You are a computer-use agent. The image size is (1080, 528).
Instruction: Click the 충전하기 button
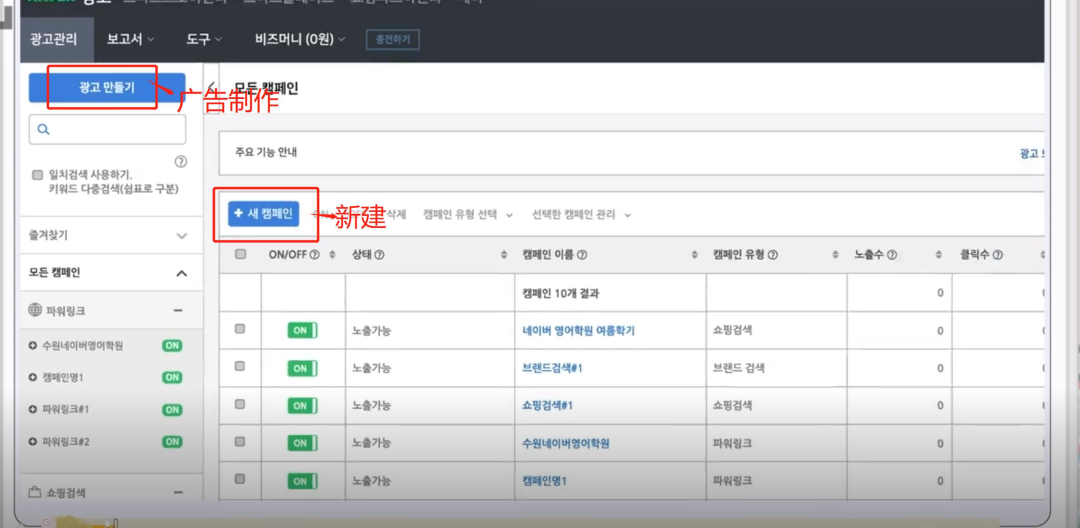coord(393,39)
